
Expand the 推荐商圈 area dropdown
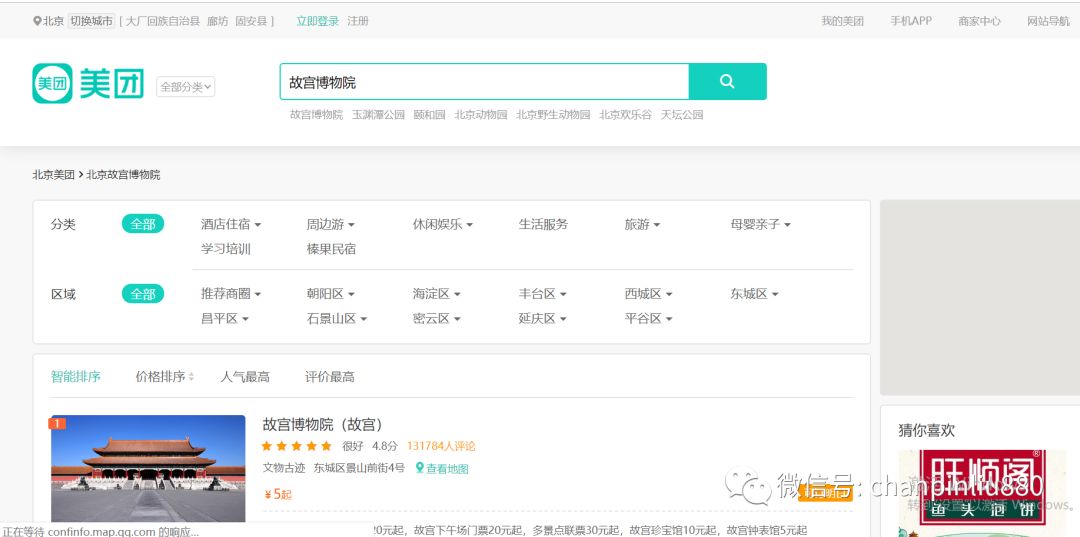click(231, 294)
